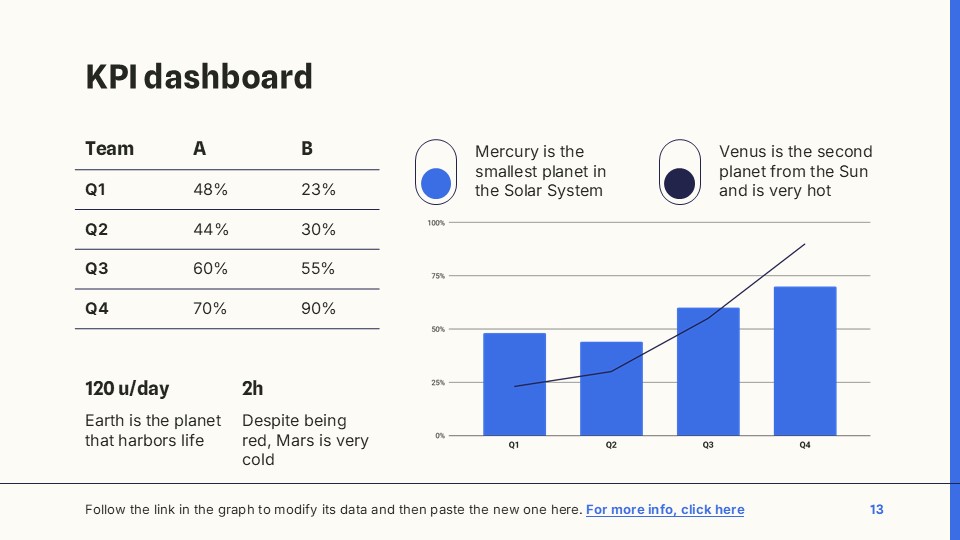Click the column B header in table
This screenshot has height=540, width=960.
pos(307,149)
